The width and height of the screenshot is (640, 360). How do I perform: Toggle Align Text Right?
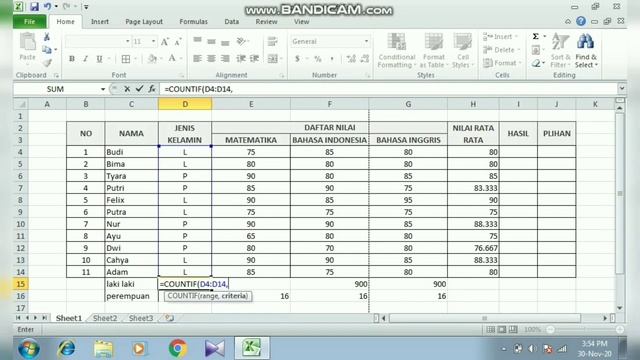tap(225, 59)
